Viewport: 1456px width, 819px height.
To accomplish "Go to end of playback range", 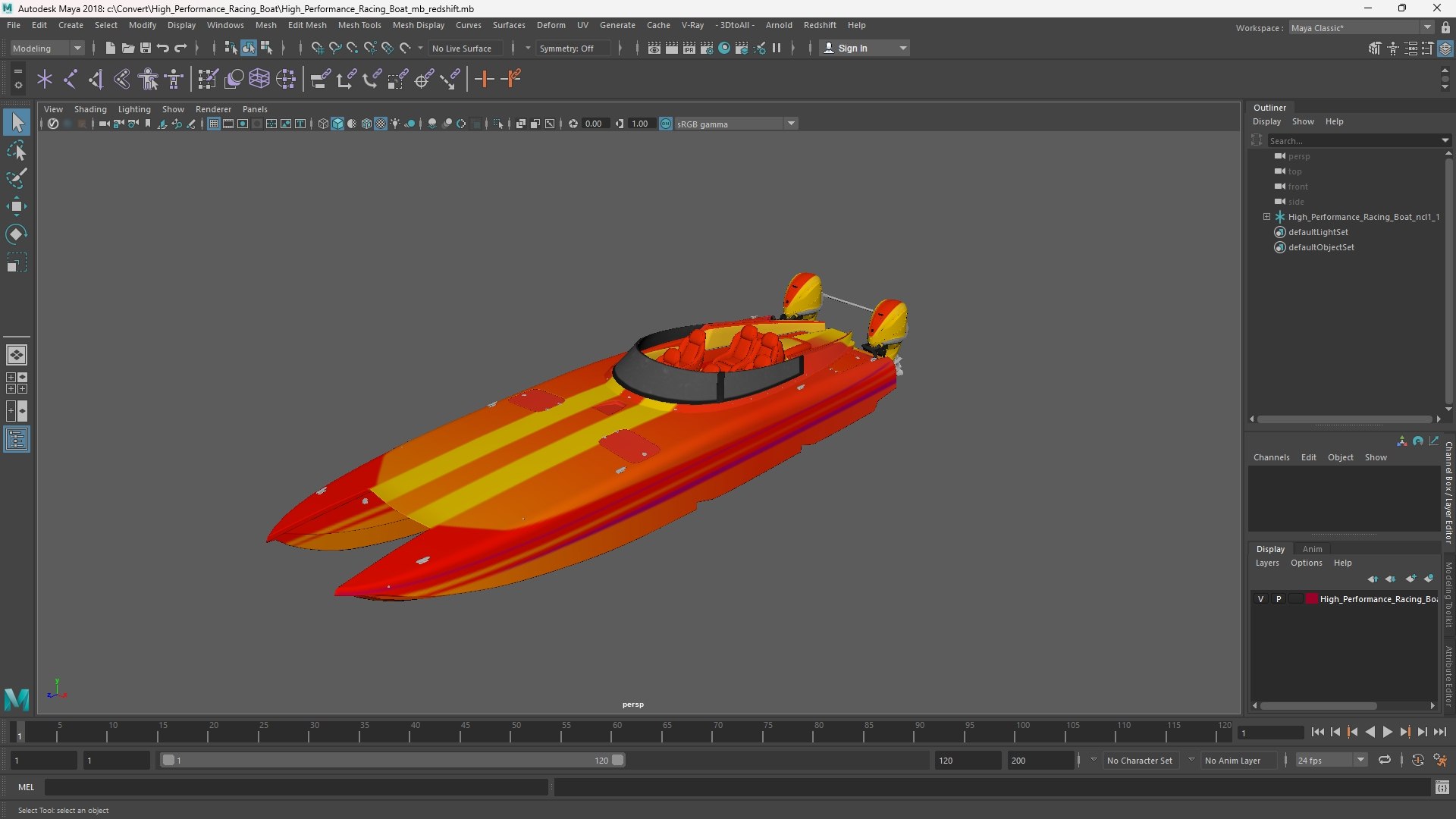I will click(1439, 733).
